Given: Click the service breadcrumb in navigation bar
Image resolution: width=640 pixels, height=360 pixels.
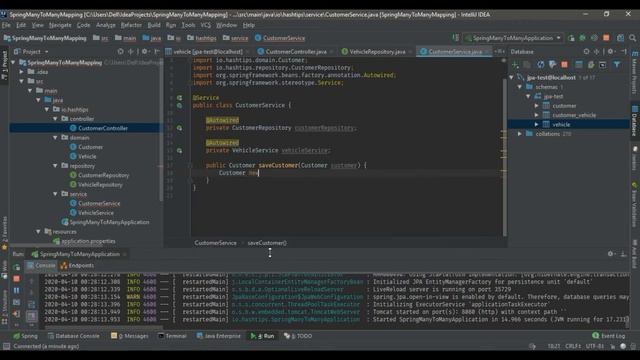Looking at the screenshot, I should pos(236,38).
